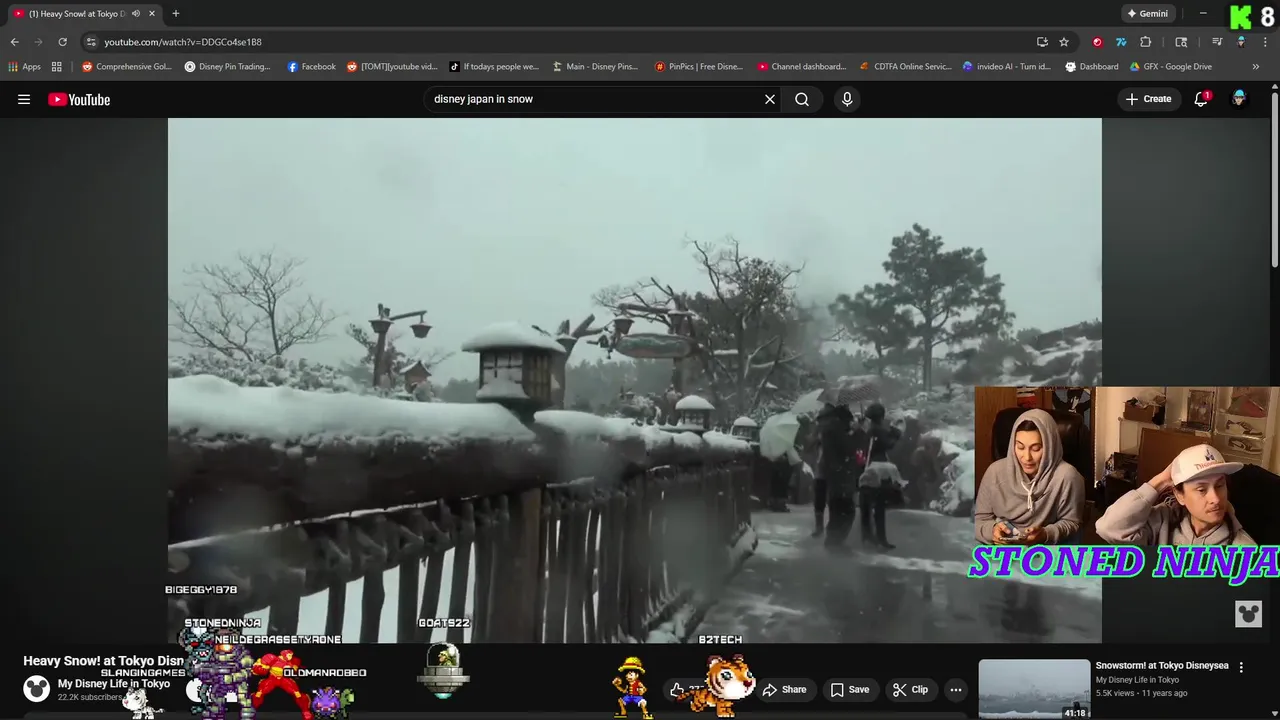
Task: Save the video to a playlist
Action: point(850,689)
